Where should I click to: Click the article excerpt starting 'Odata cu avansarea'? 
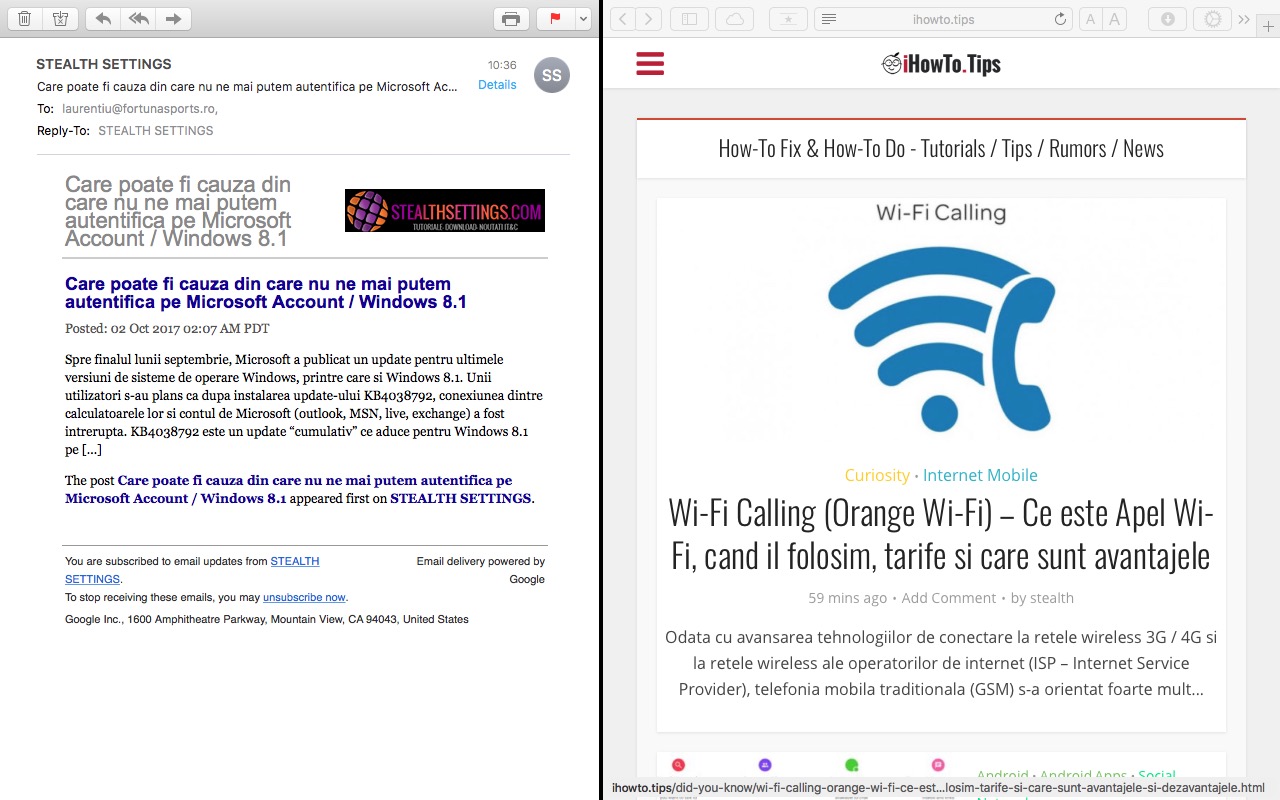pos(941,663)
